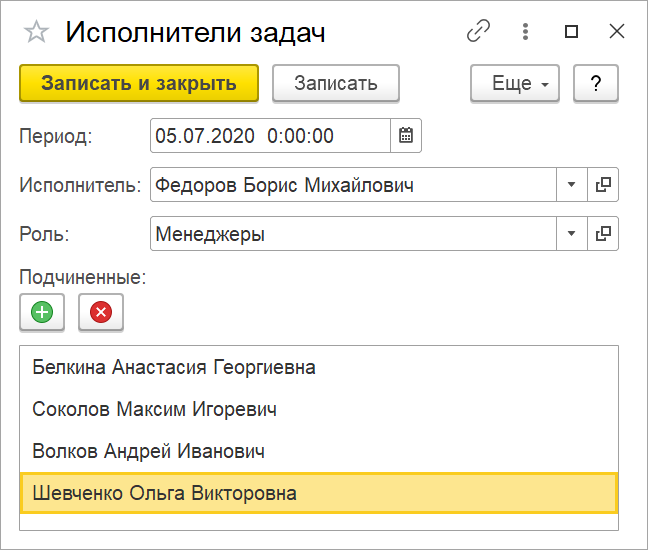Add form to favorites with star icon
Screen dimensions: 648x550
36,32
